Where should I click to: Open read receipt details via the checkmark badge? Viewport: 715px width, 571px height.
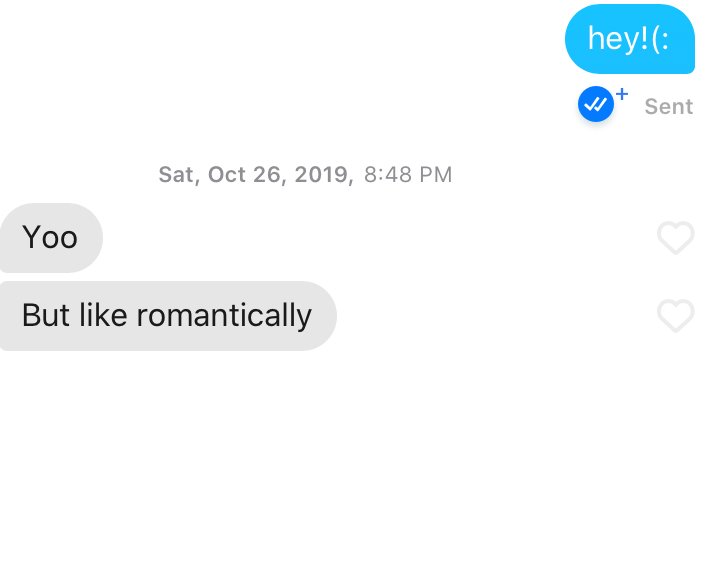pyautogui.click(x=595, y=104)
